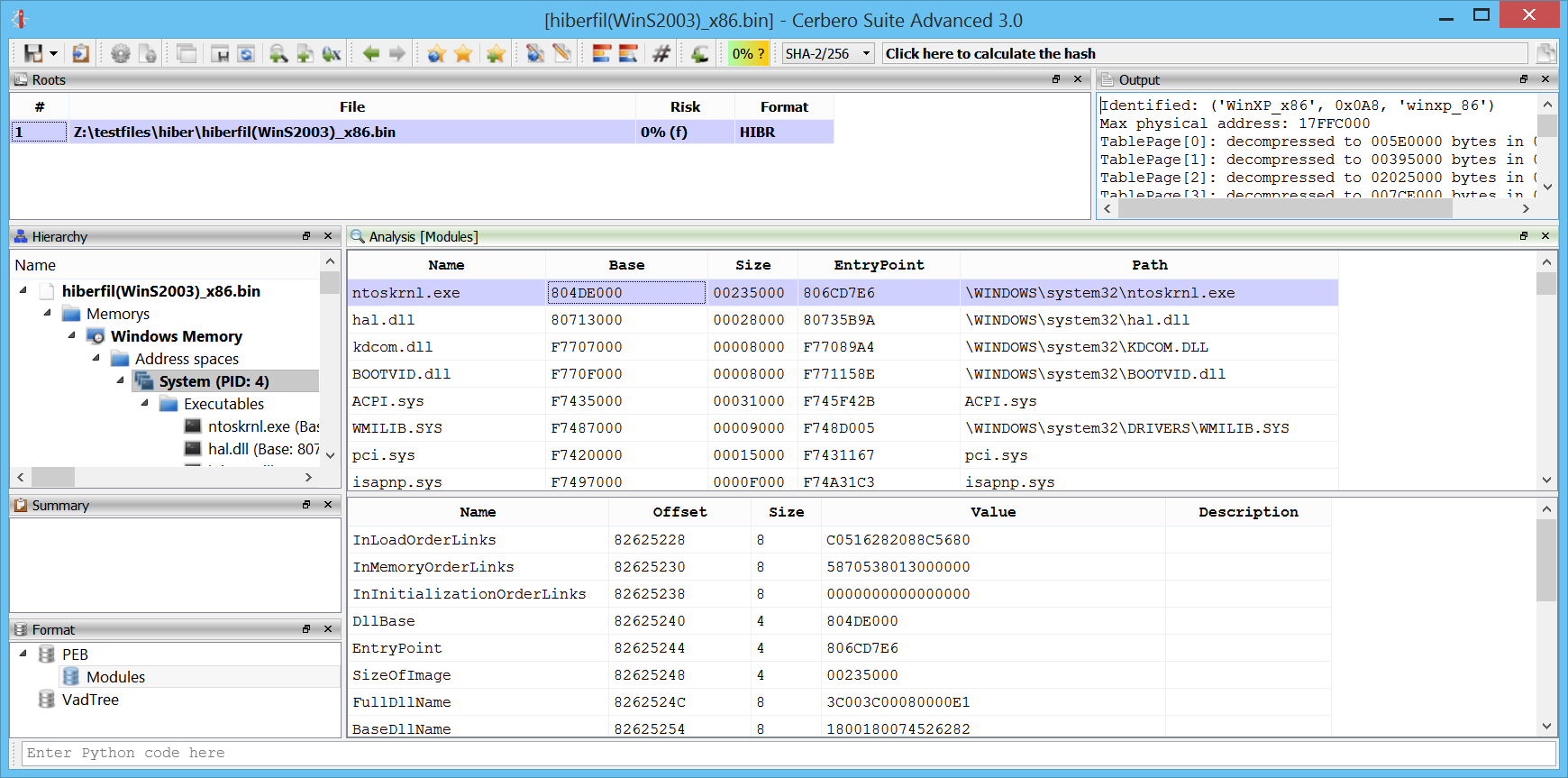Image resolution: width=1568 pixels, height=778 pixels.
Task: Close the Output panel
Action: 1545,79
